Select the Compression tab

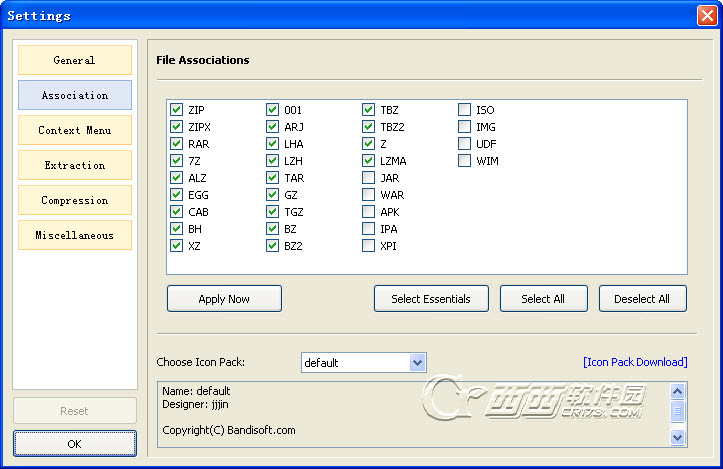[75, 200]
